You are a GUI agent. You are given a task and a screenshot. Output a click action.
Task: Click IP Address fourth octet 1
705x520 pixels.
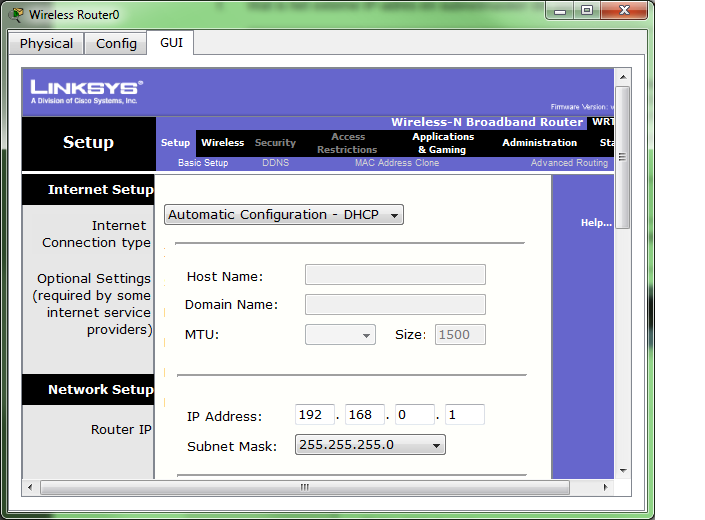pyautogui.click(x=464, y=414)
